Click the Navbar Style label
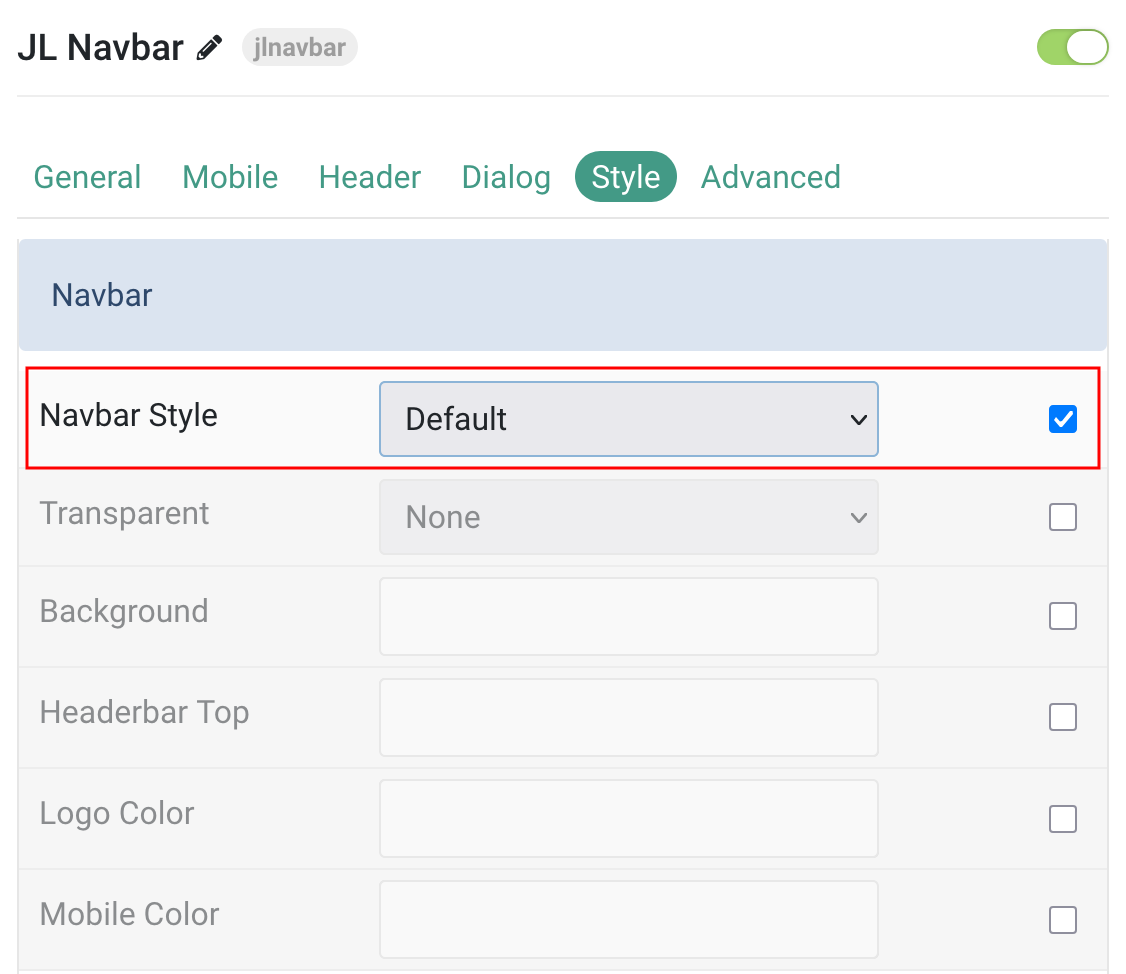The height and width of the screenshot is (974, 1126). (x=129, y=416)
